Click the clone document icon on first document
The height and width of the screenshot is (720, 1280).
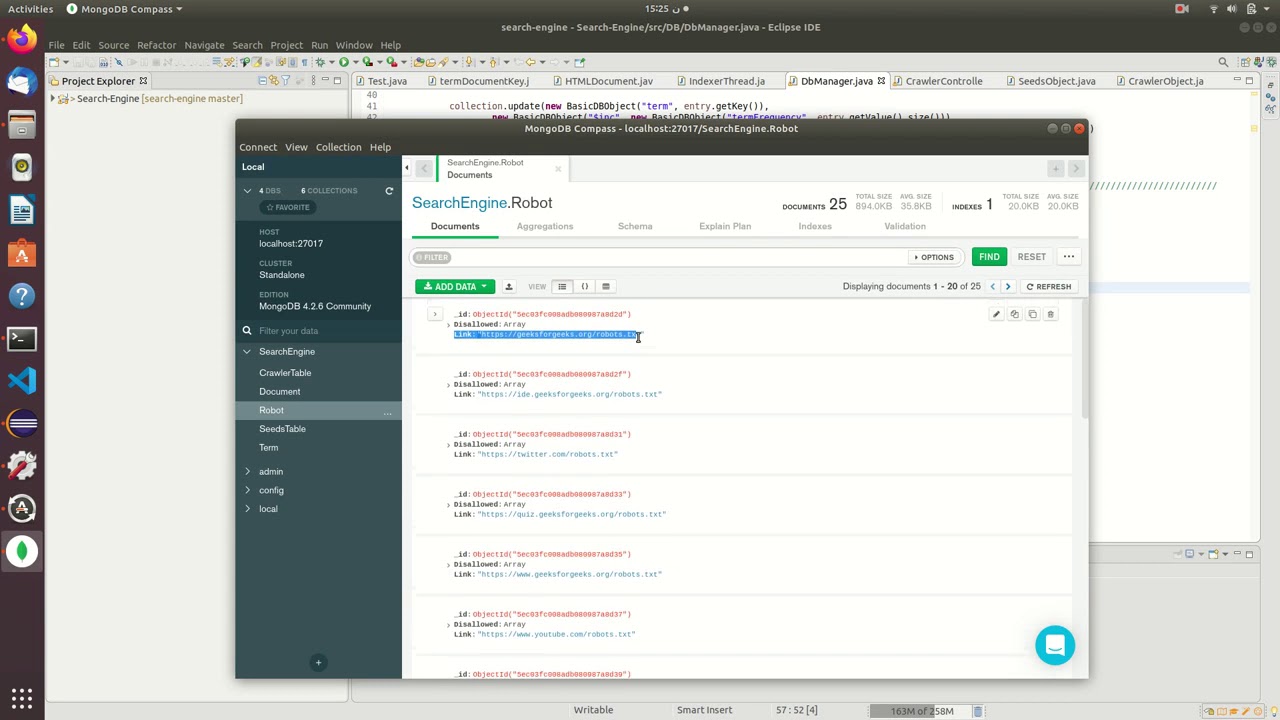1032,314
